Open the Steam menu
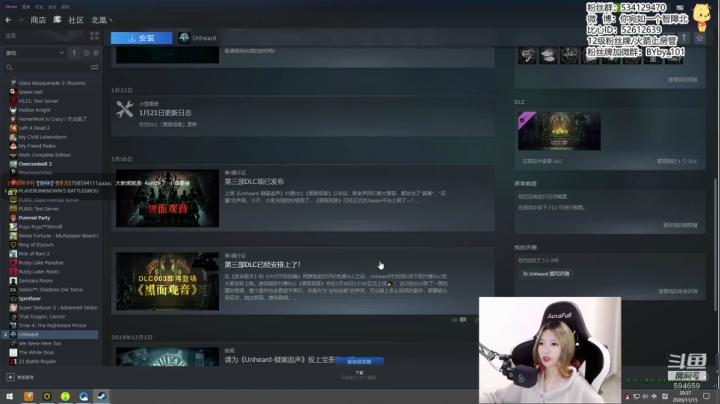This screenshot has height=404, width=720. point(11,7)
